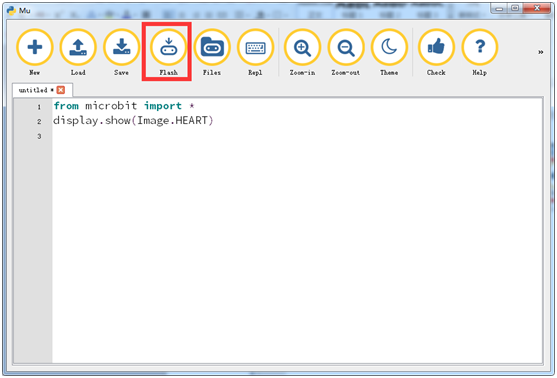
Task: Close the Mu window
Action: pos(536,8)
